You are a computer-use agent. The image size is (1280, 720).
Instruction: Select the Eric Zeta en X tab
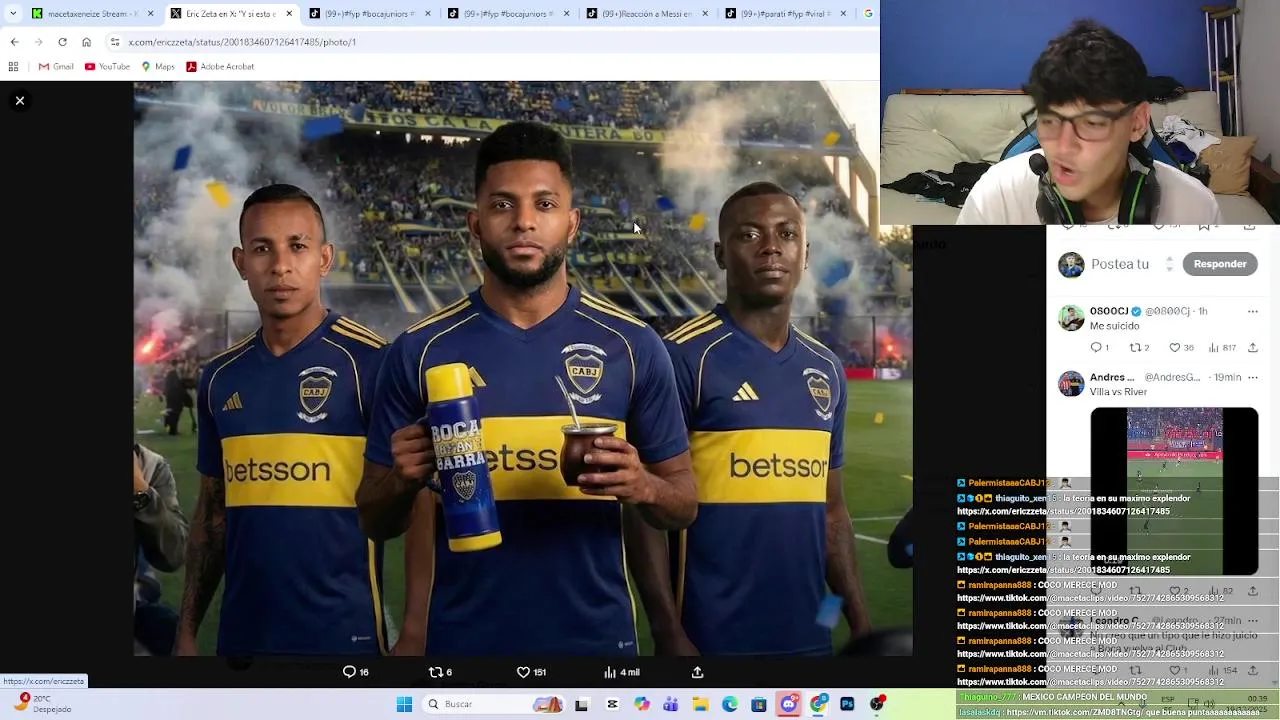[230, 14]
